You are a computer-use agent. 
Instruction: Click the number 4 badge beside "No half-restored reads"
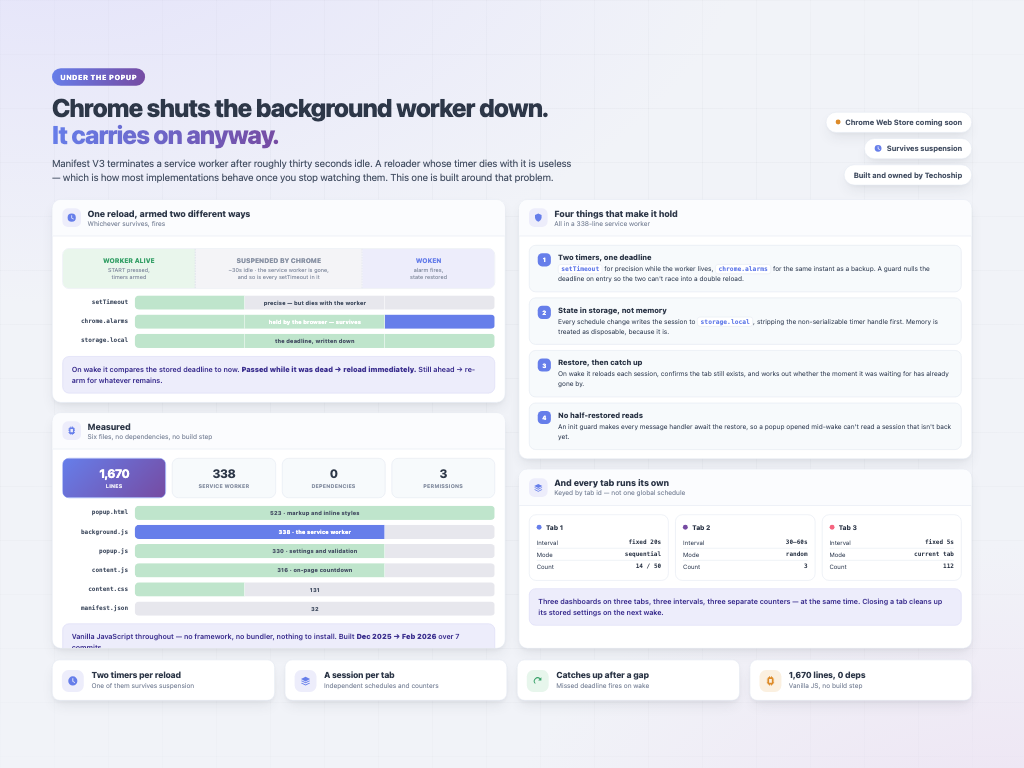coord(544,417)
